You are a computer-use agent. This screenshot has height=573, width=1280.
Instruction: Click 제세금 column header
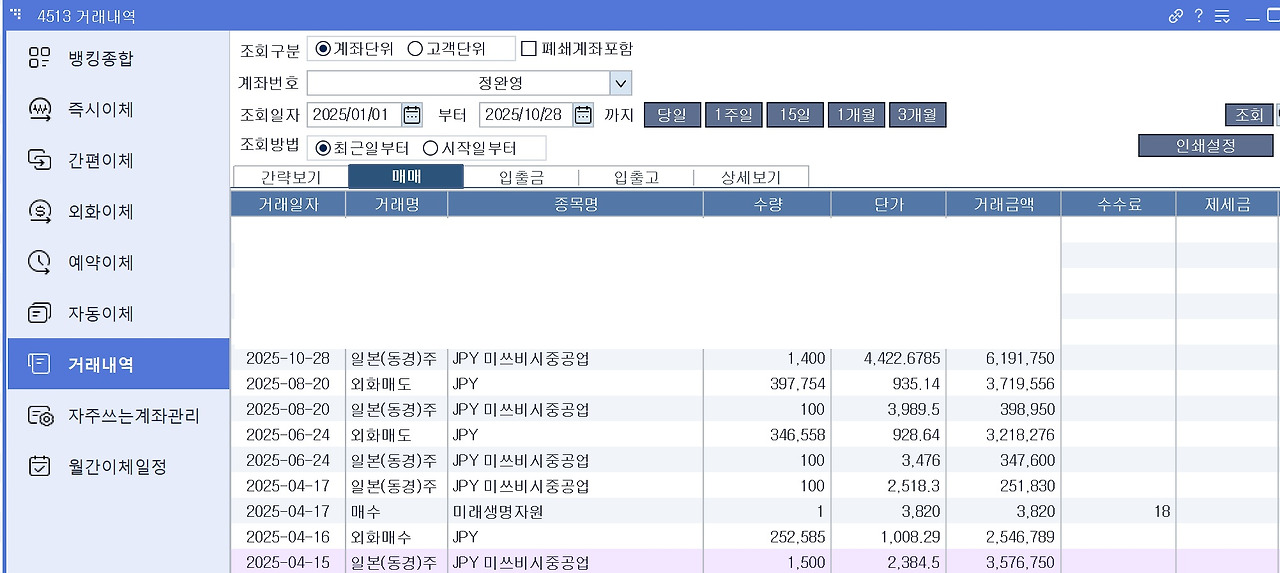tap(1227, 204)
